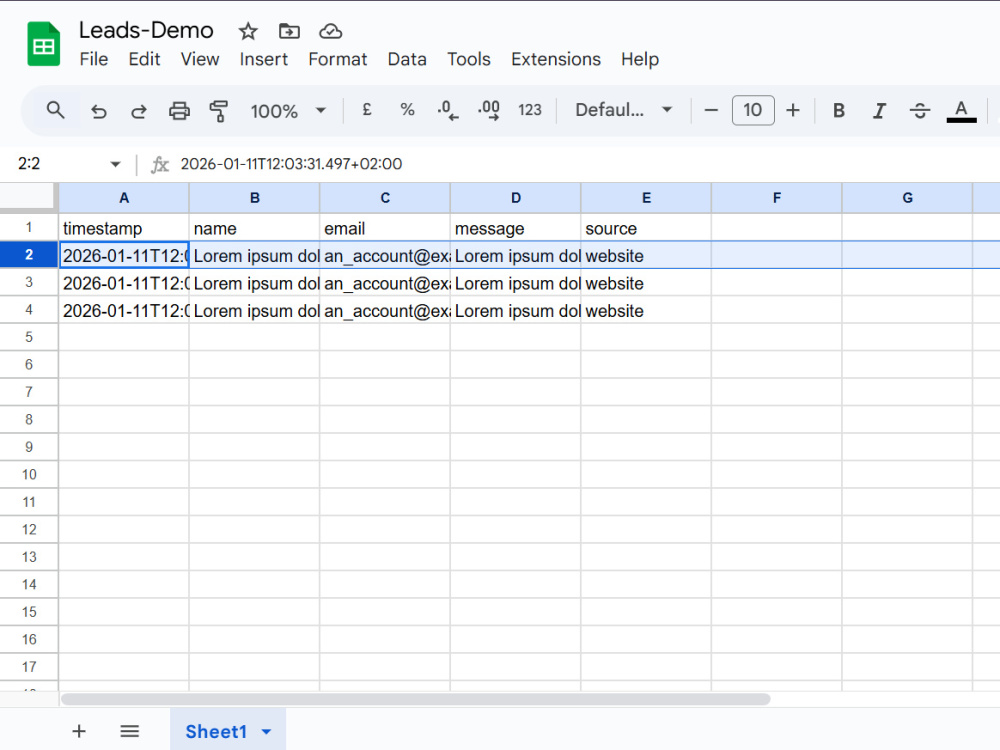Open the Google Sheets home icon

tap(43, 44)
